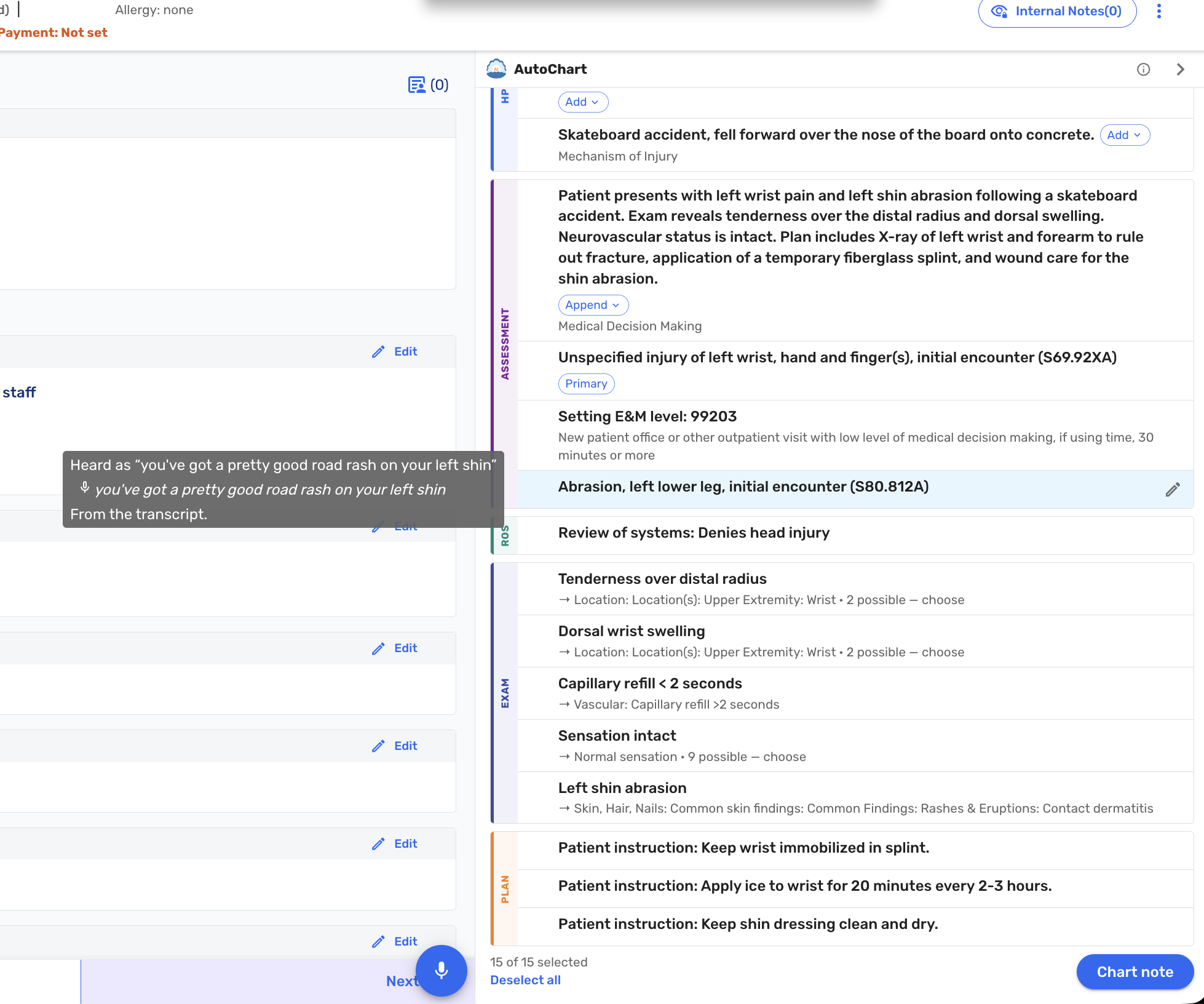
Task: Click the Chart note button
Action: pos(1135,972)
